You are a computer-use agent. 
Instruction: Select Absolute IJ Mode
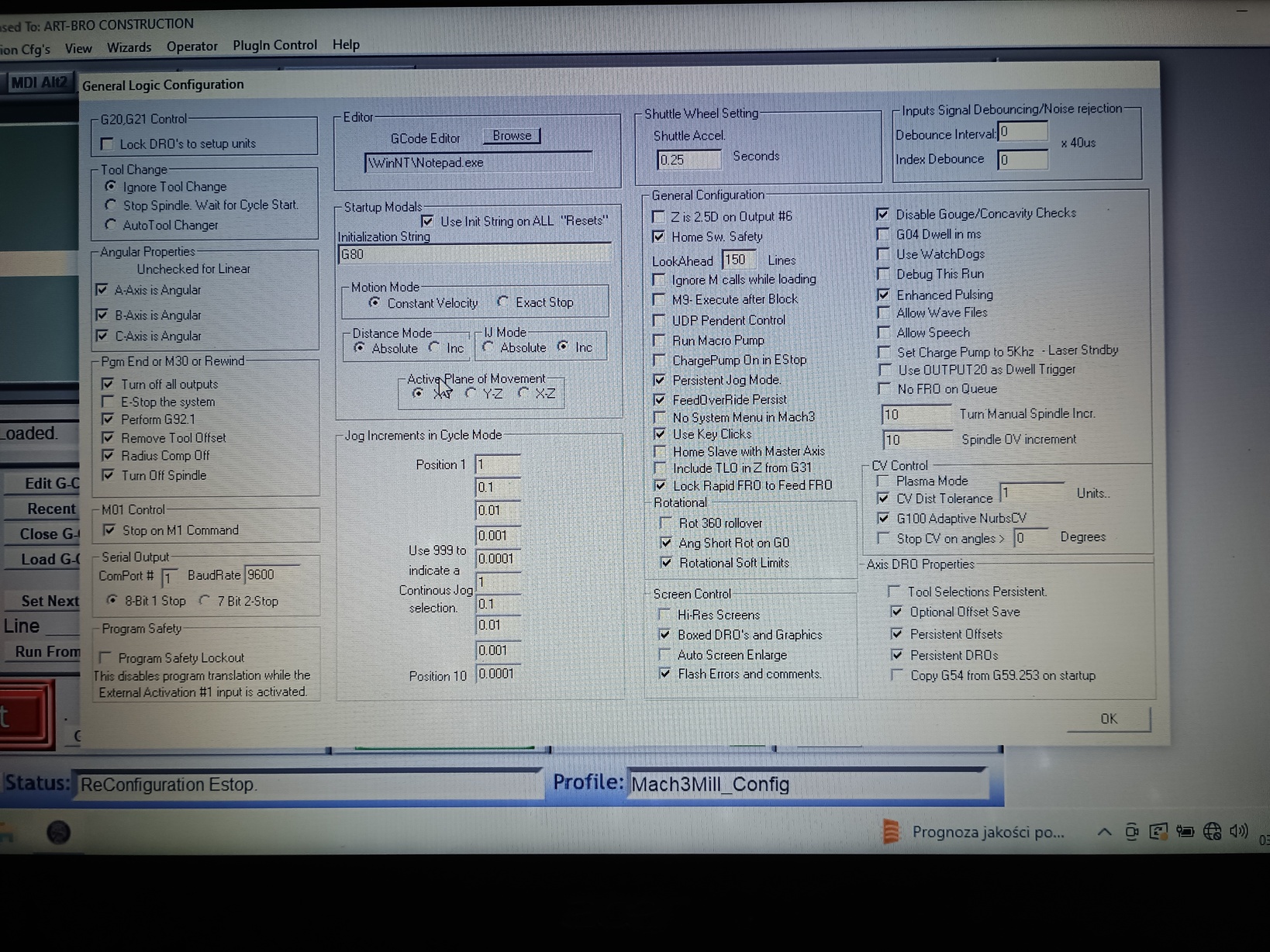[x=488, y=347]
